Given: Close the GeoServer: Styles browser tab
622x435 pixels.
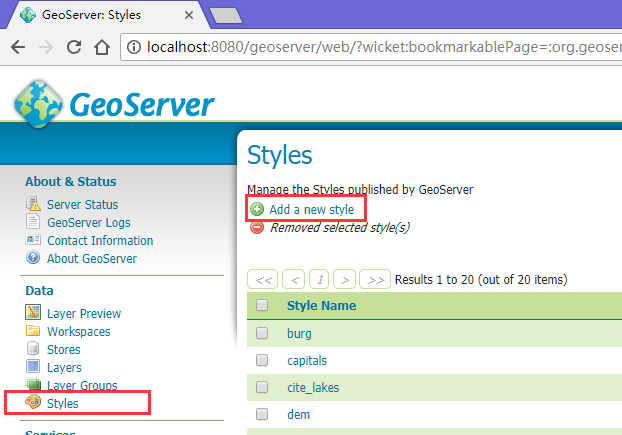Looking at the screenshot, I should (189, 15).
